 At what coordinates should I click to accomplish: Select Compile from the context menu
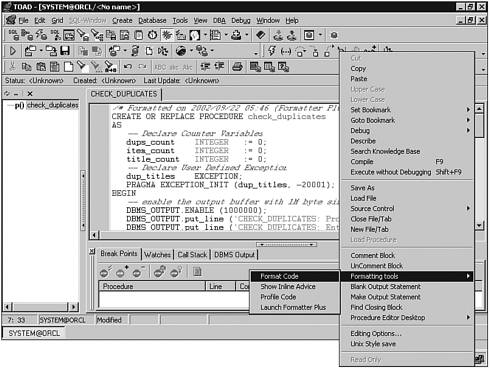(x=407, y=162)
